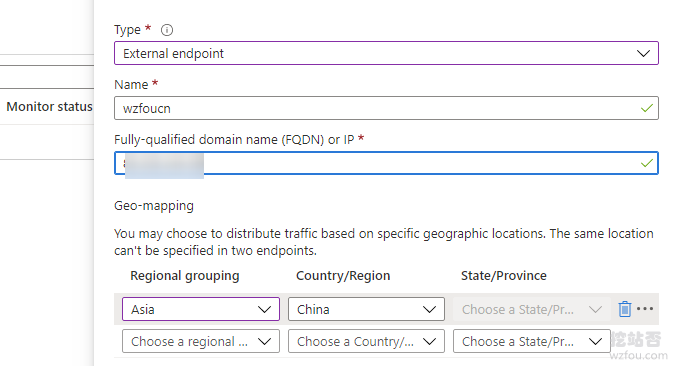Click the Regional grouping column header

tap(184, 275)
